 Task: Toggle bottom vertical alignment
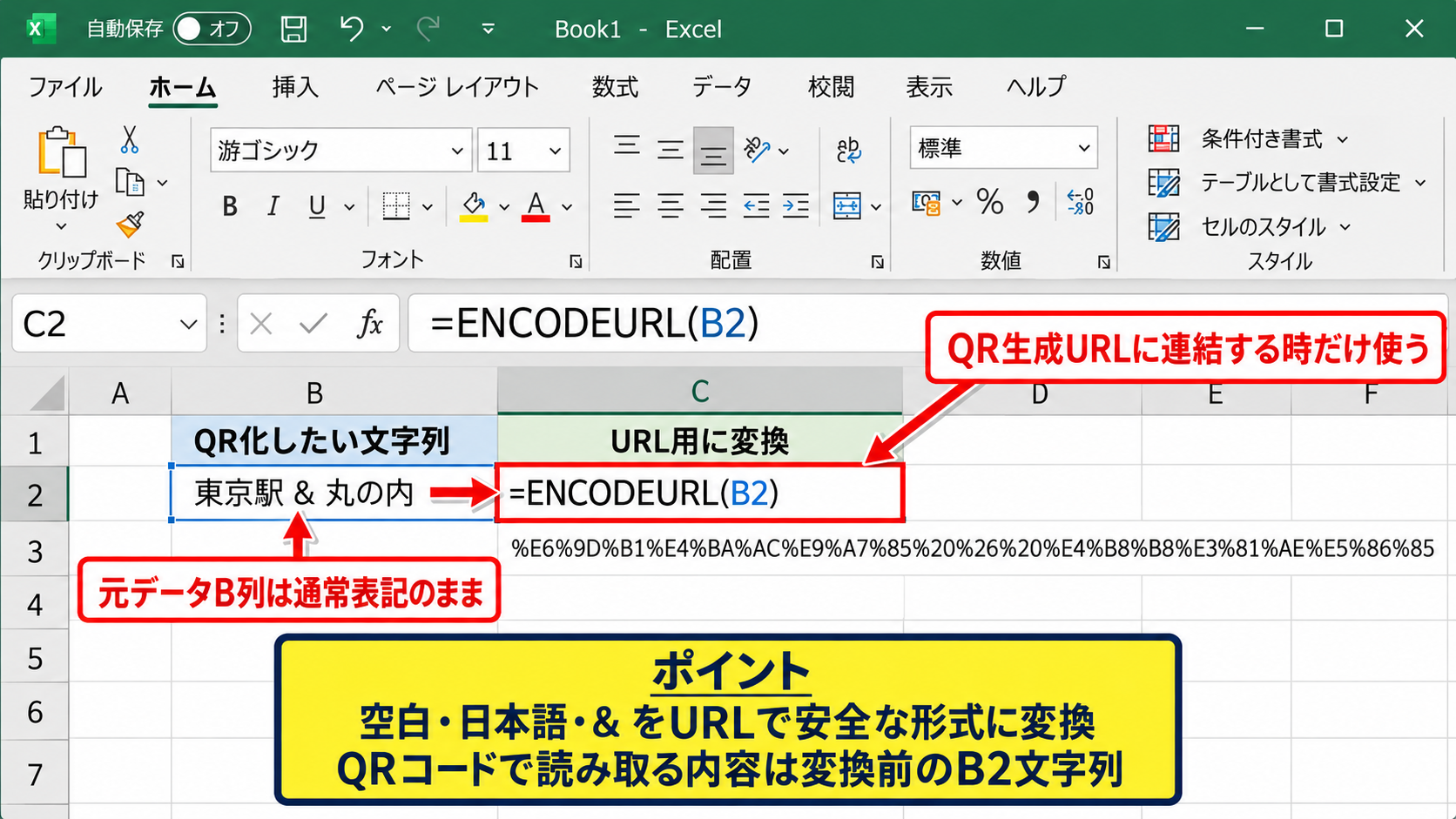(713, 151)
